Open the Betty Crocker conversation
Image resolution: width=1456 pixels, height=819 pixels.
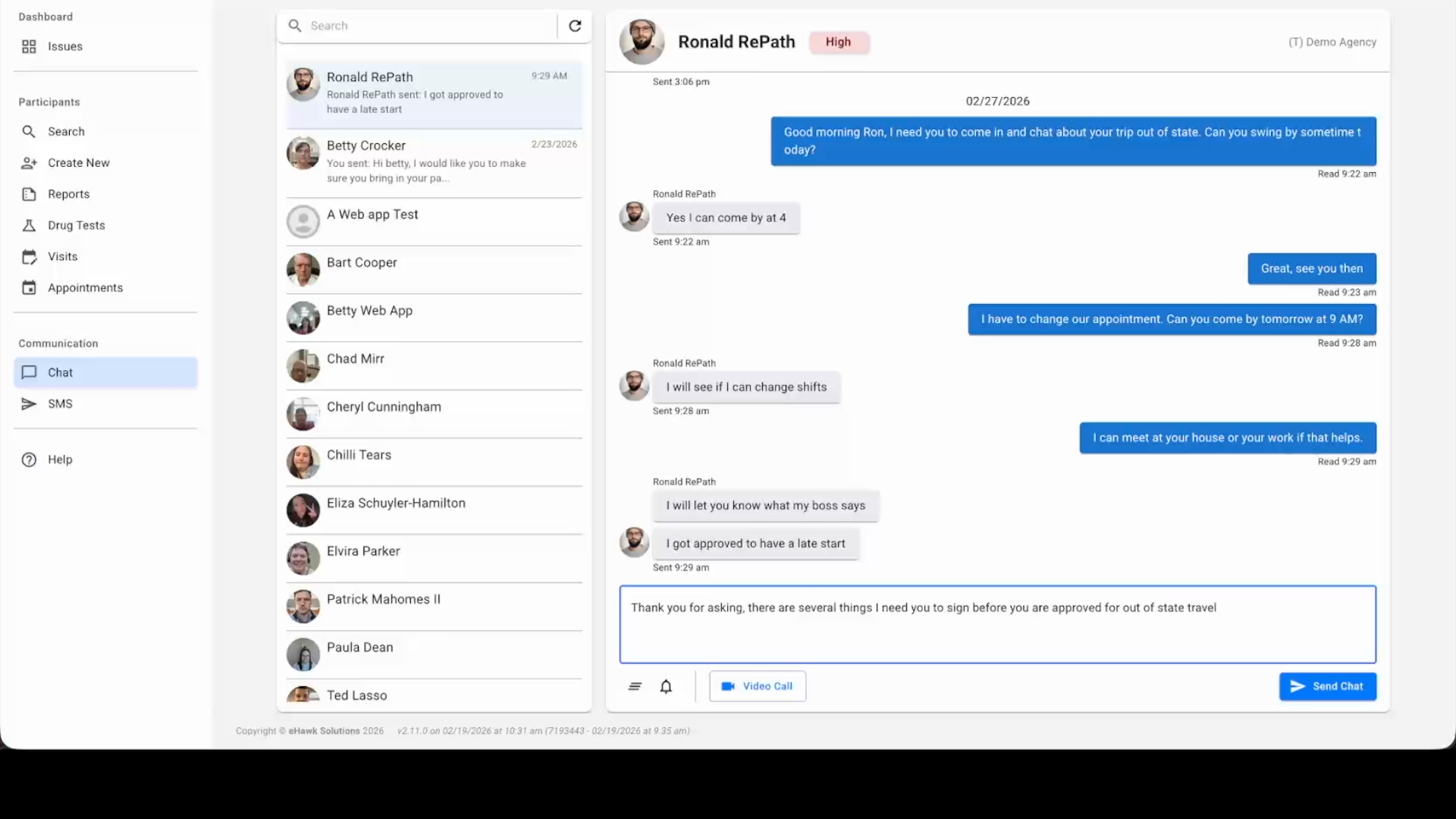pyautogui.click(x=433, y=161)
